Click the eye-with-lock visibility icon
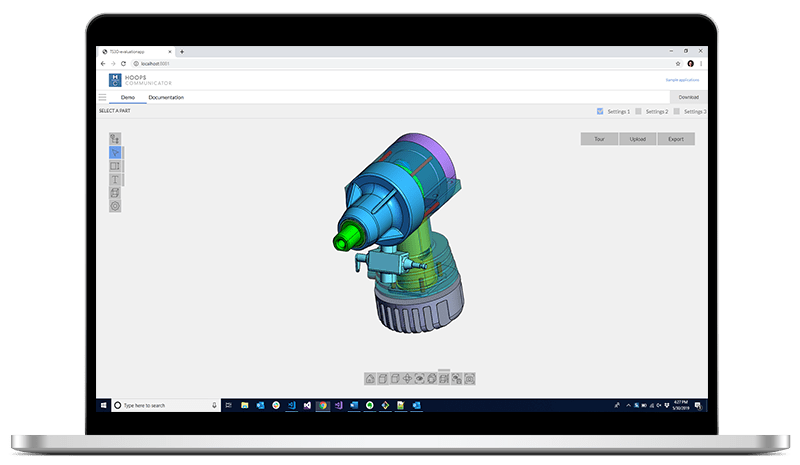The height and width of the screenshot is (465, 800). [x=457, y=379]
